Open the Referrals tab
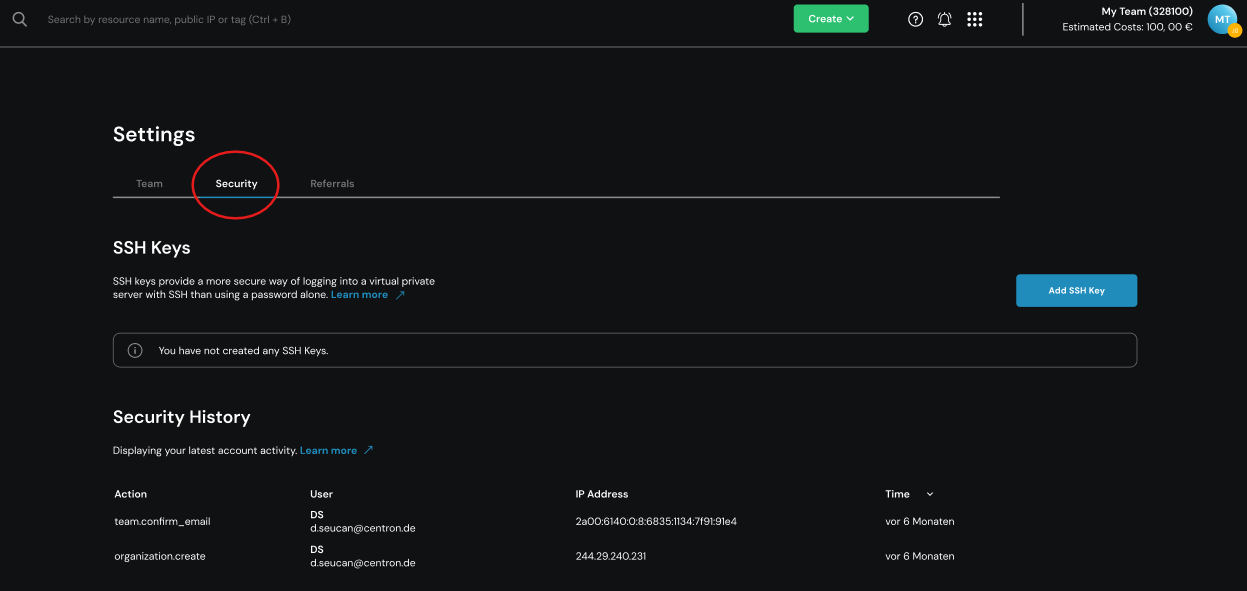Viewport: 1247px width, 591px height. [332, 184]
